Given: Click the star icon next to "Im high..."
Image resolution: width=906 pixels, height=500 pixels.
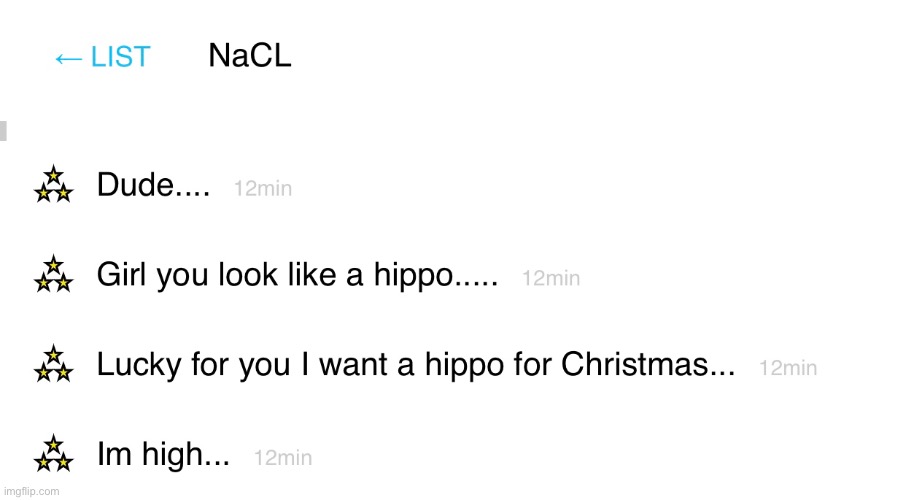Looking at the screenshot, I should pos(54,455).
